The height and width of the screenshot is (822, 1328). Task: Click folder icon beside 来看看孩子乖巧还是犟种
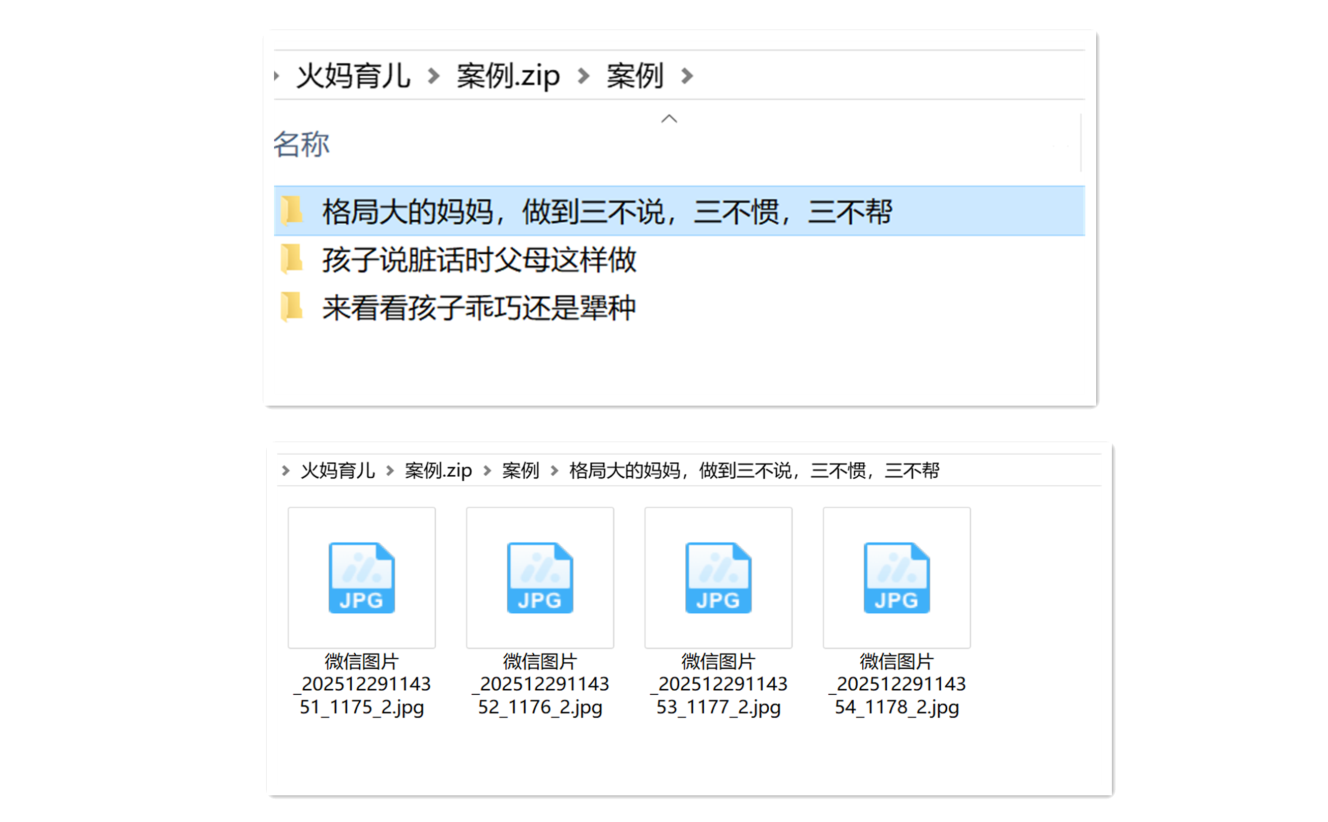(x=291, y=306)
